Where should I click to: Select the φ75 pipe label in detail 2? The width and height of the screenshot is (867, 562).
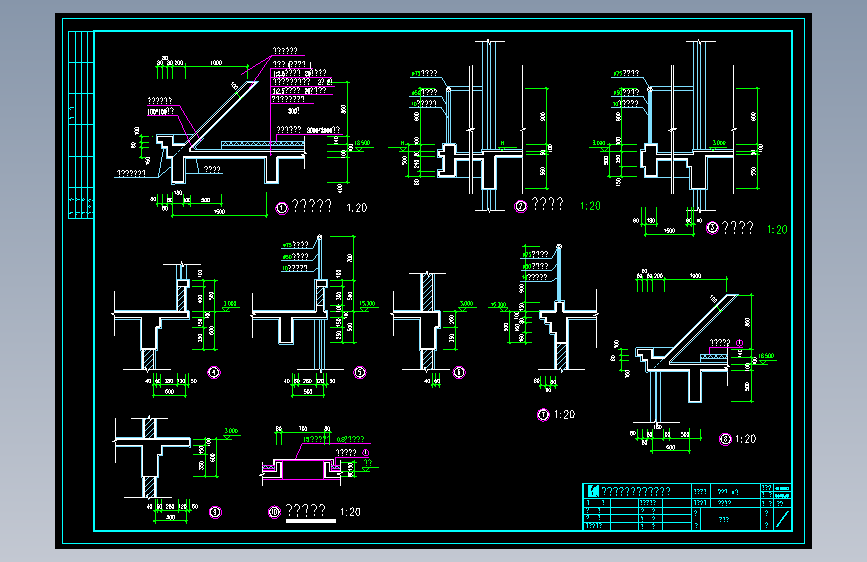pyautogui.click(x=424, y=73)
